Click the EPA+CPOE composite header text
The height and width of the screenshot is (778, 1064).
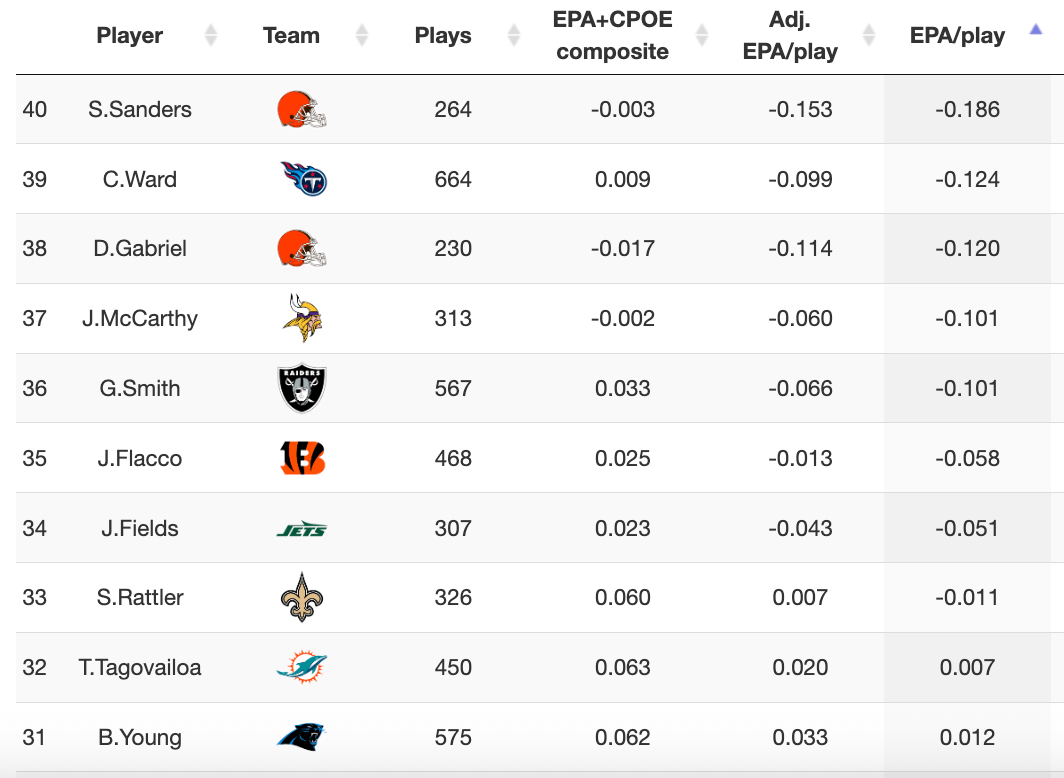point(612,36)
